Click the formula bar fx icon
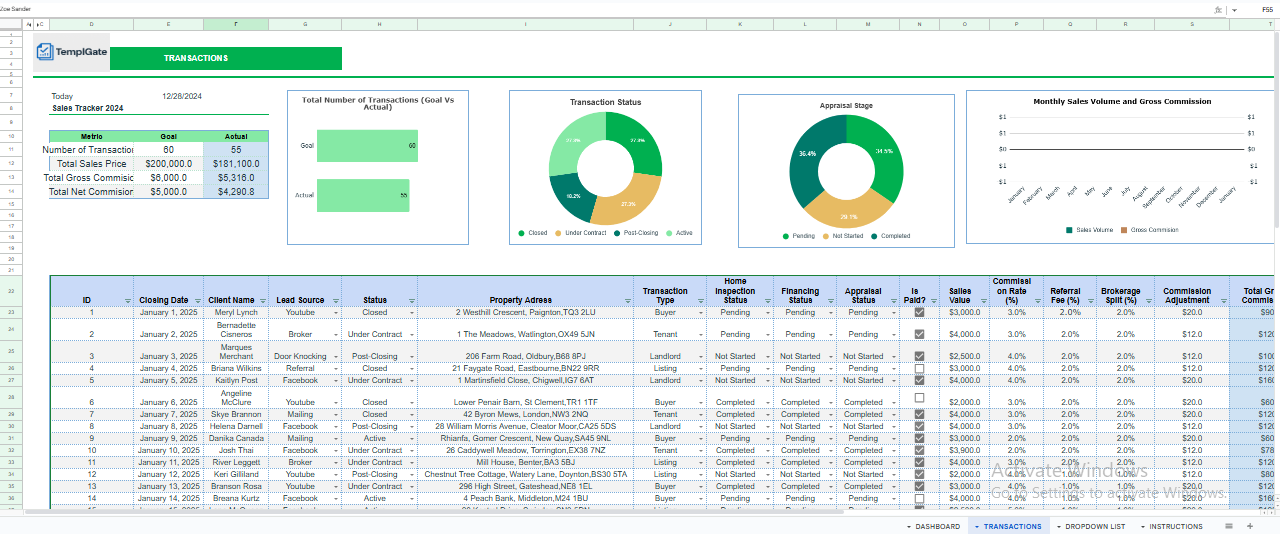Screen dimensions: 1280x534 click(1217, 8)
